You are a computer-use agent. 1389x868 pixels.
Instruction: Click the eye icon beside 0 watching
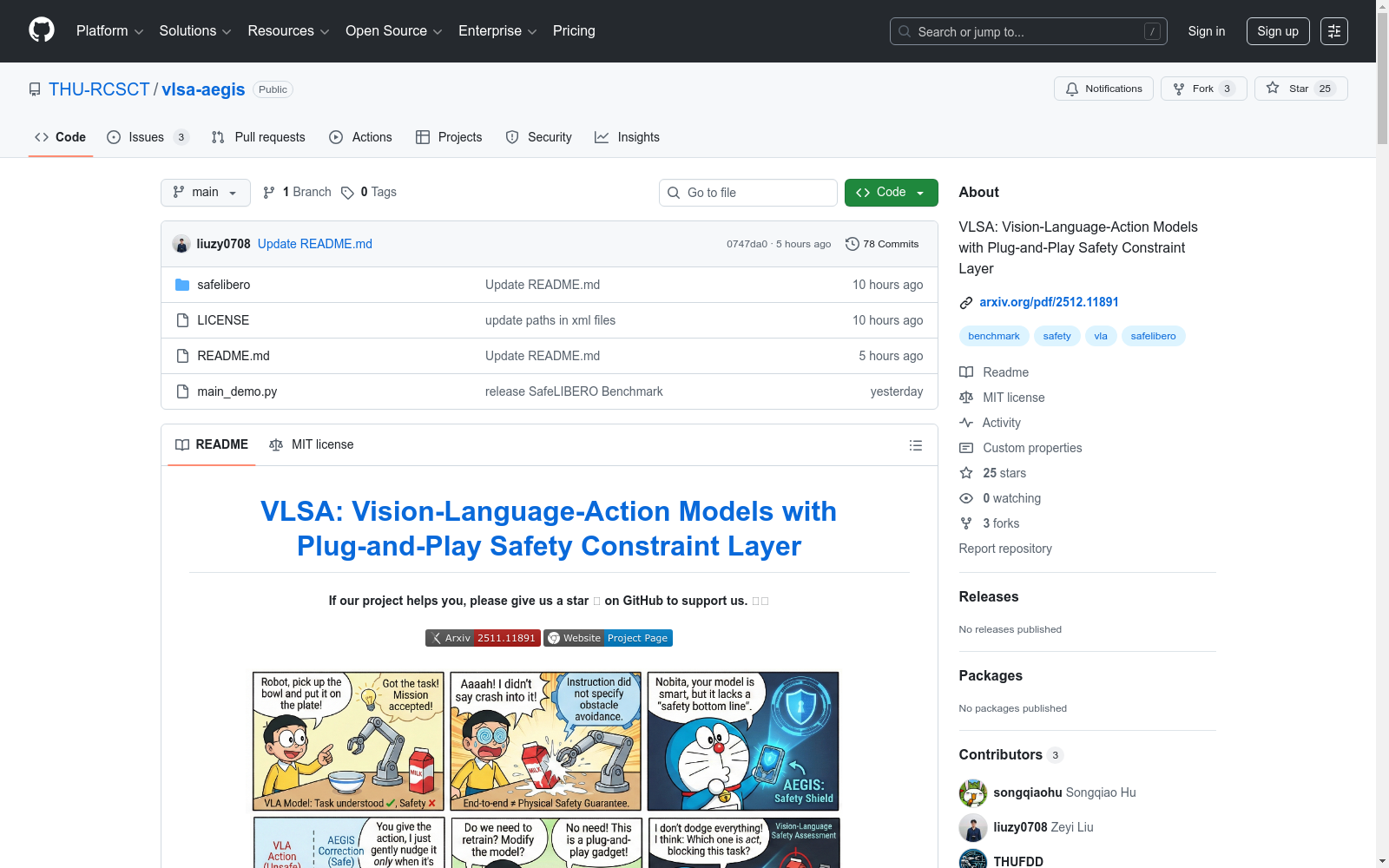point(966,498)
